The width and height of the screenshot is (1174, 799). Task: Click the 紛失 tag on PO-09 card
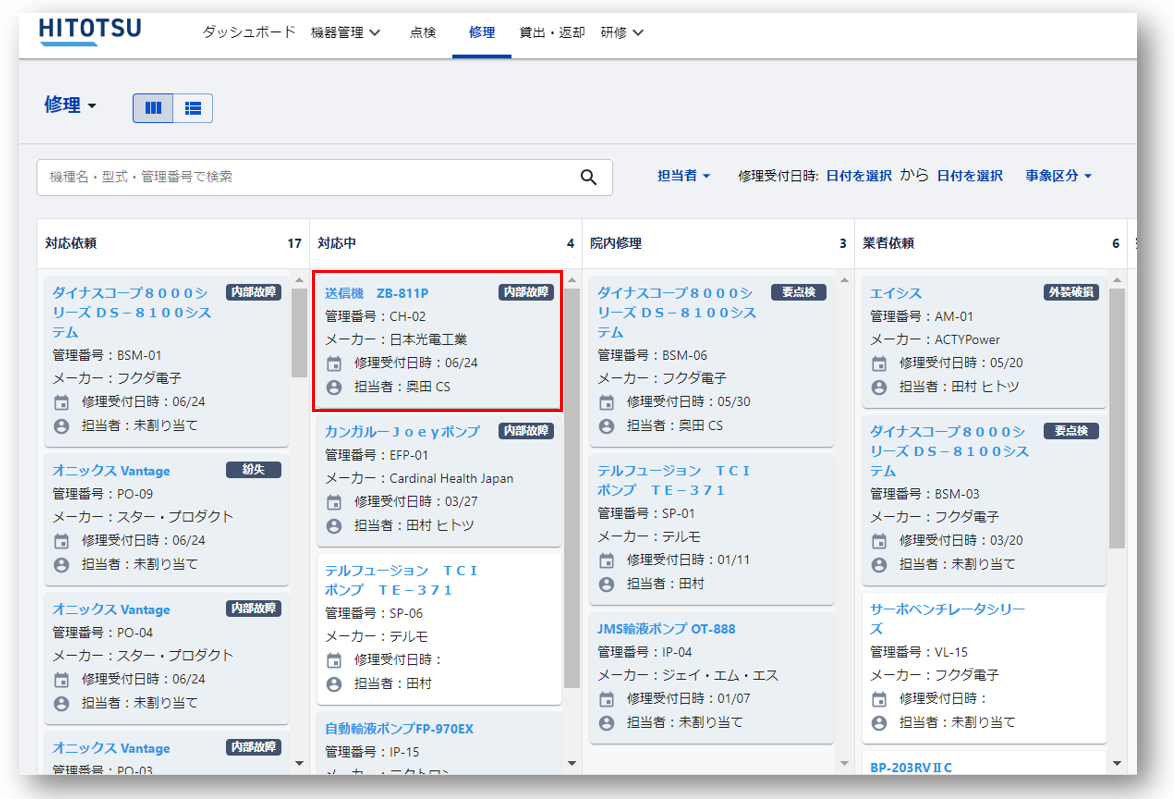coord(254,470)
